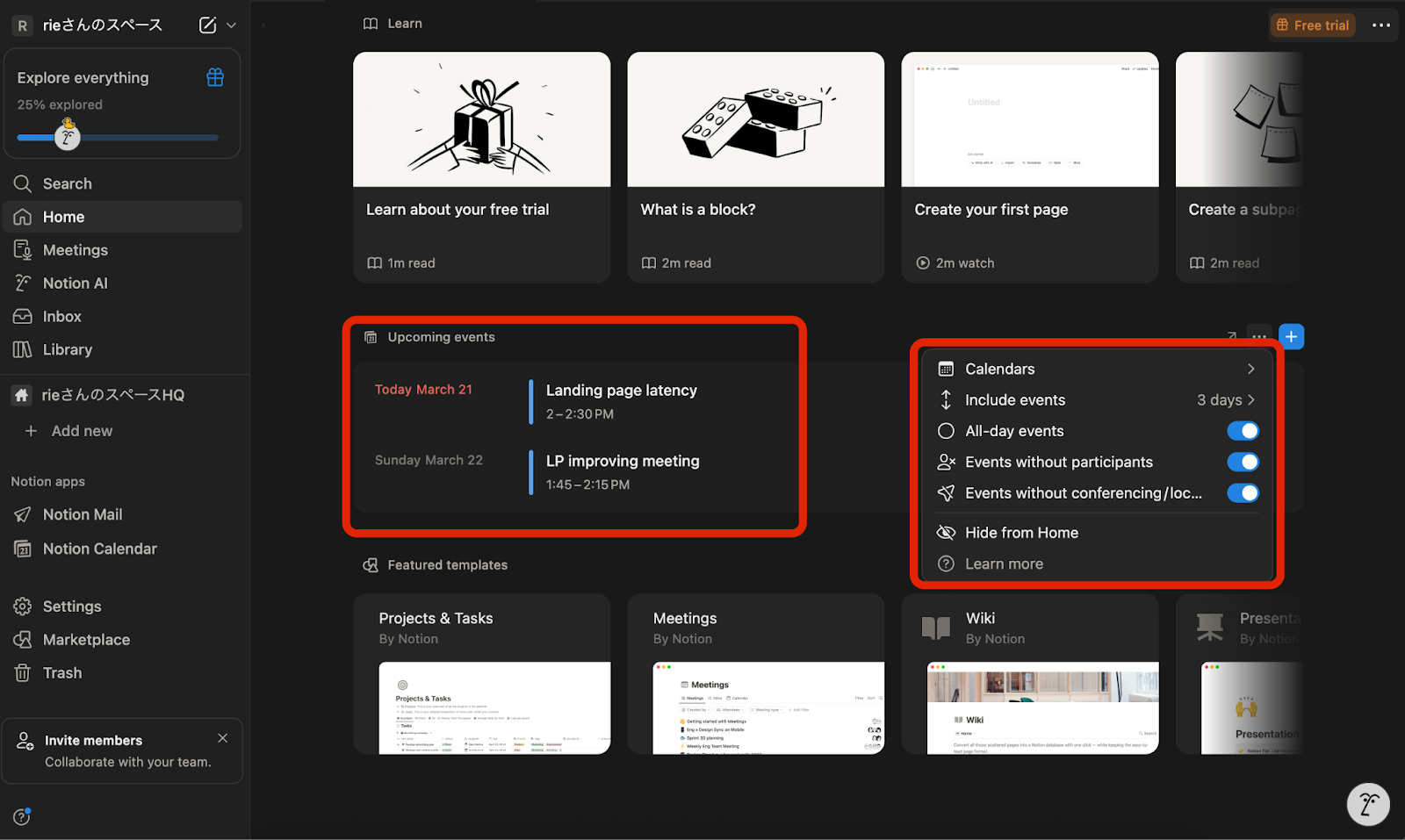Click the Free trial button
Image resolution: width=1405 pixels, height=840 pixels.
(1312, 25)
